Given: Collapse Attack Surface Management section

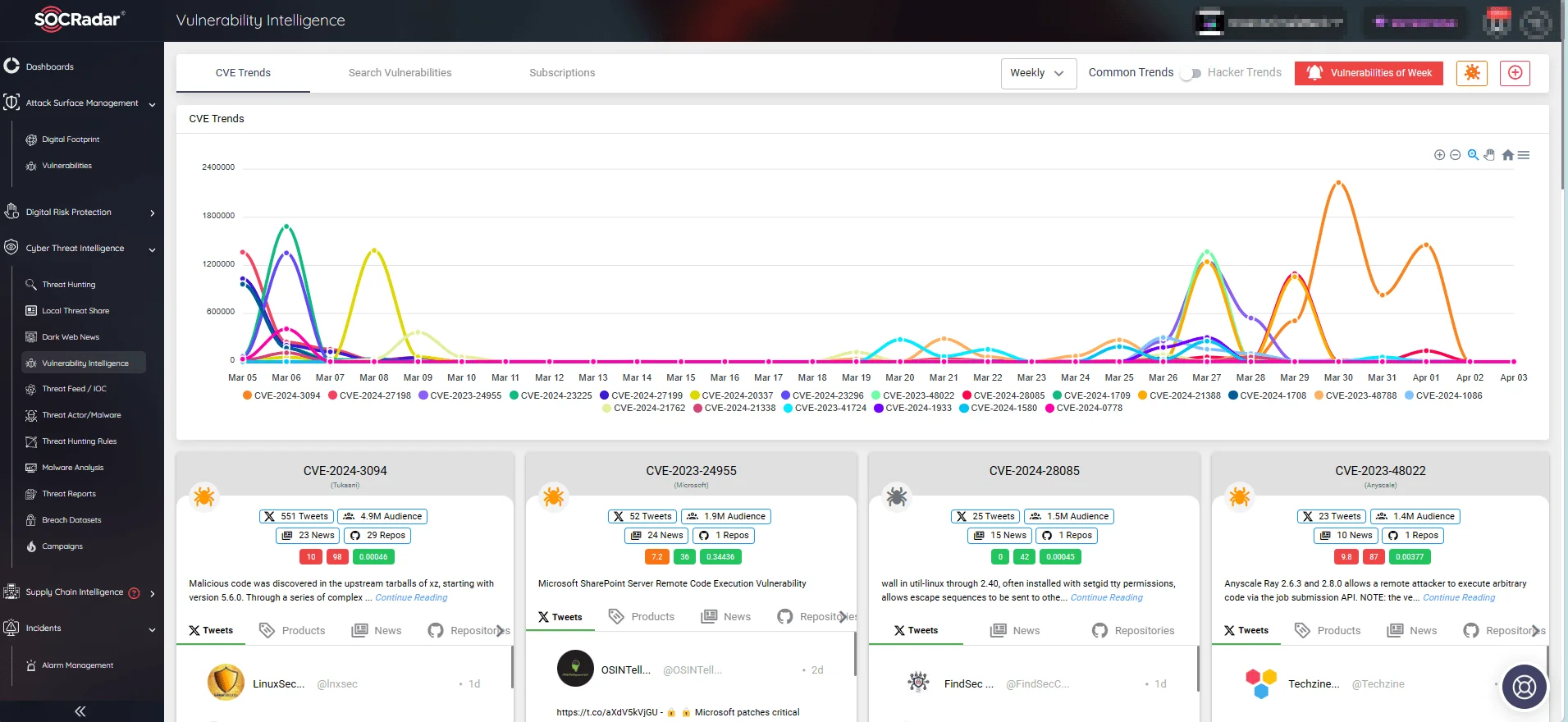Looking at the screenshot, I should coord(153,104).
